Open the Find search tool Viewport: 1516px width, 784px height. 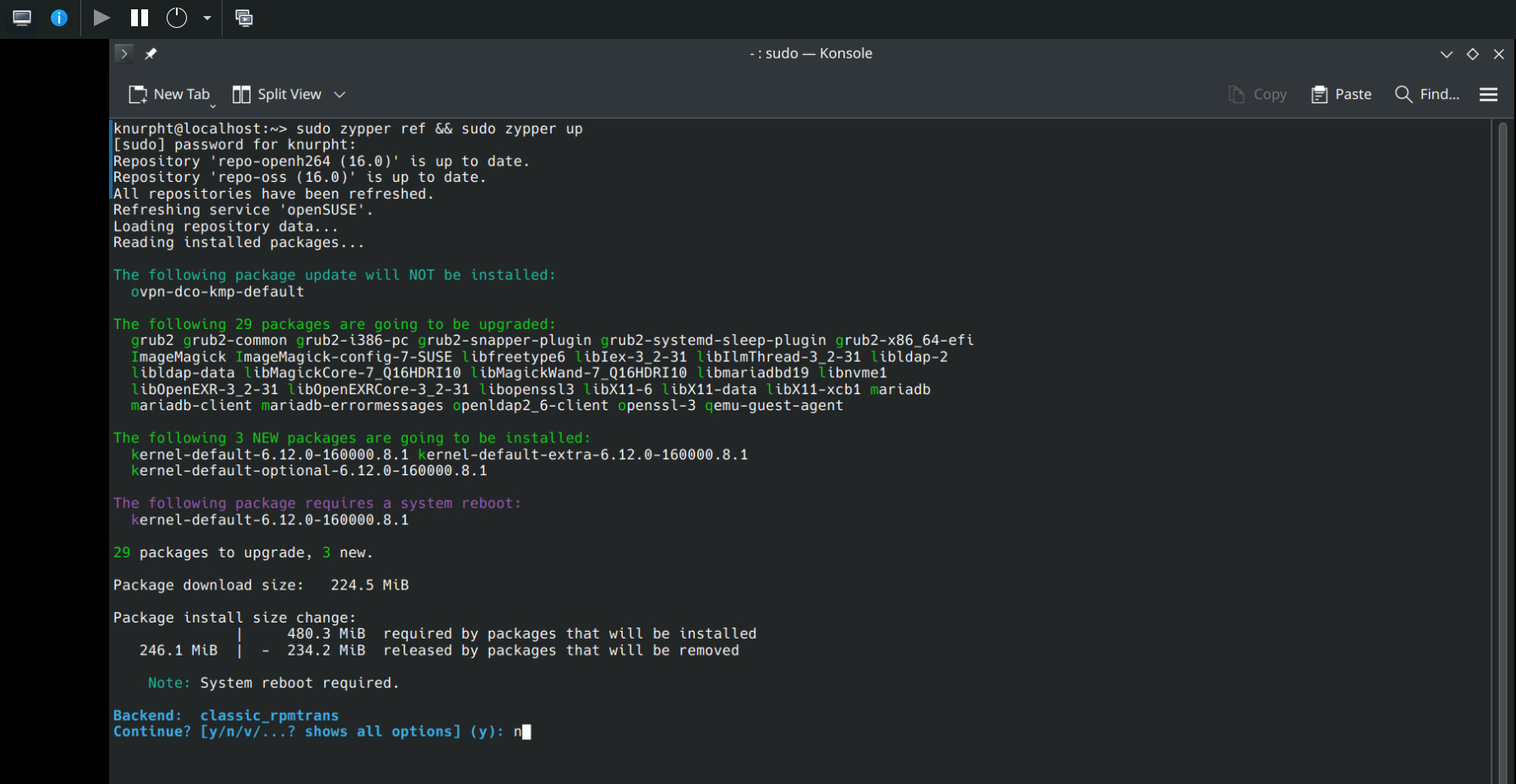click(x=1427, y=94)
